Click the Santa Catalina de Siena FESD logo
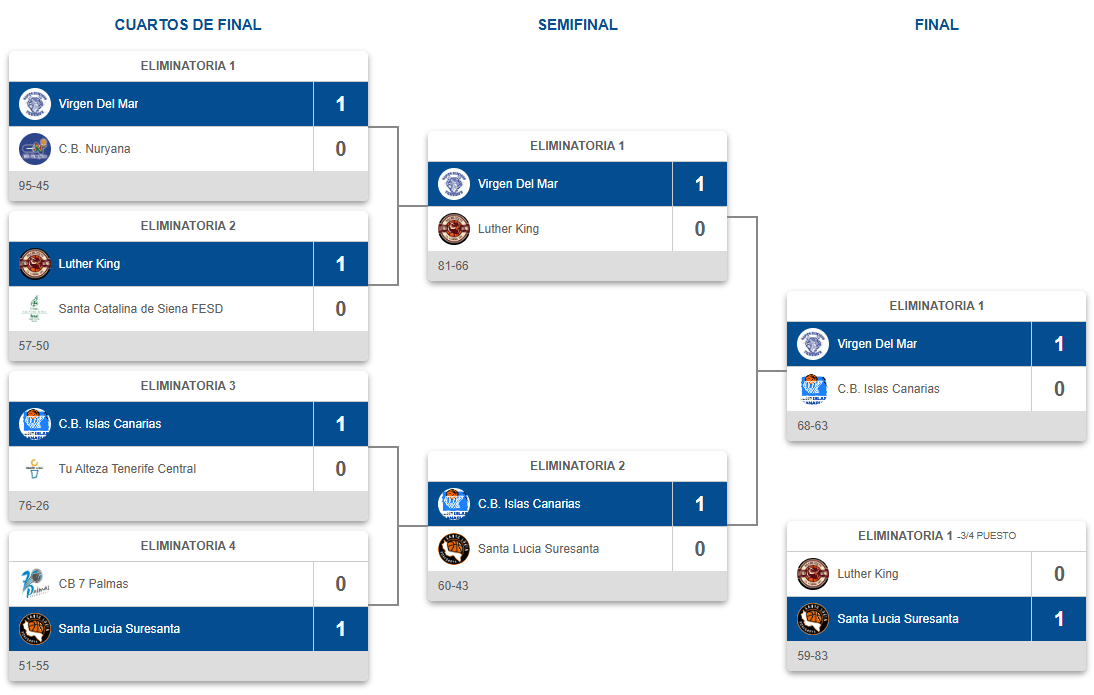 [34, 308]
